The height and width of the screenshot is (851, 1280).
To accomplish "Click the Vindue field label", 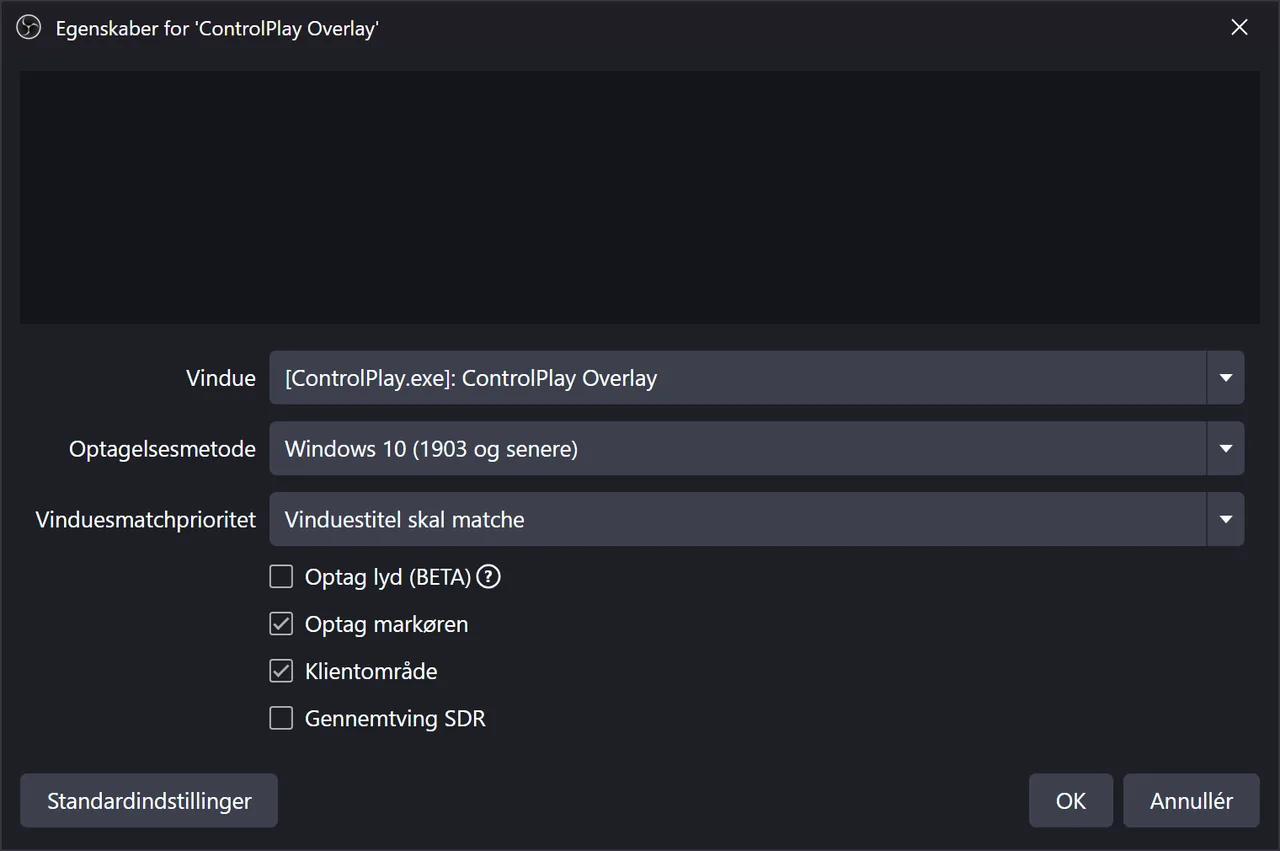I will point(221,379).
